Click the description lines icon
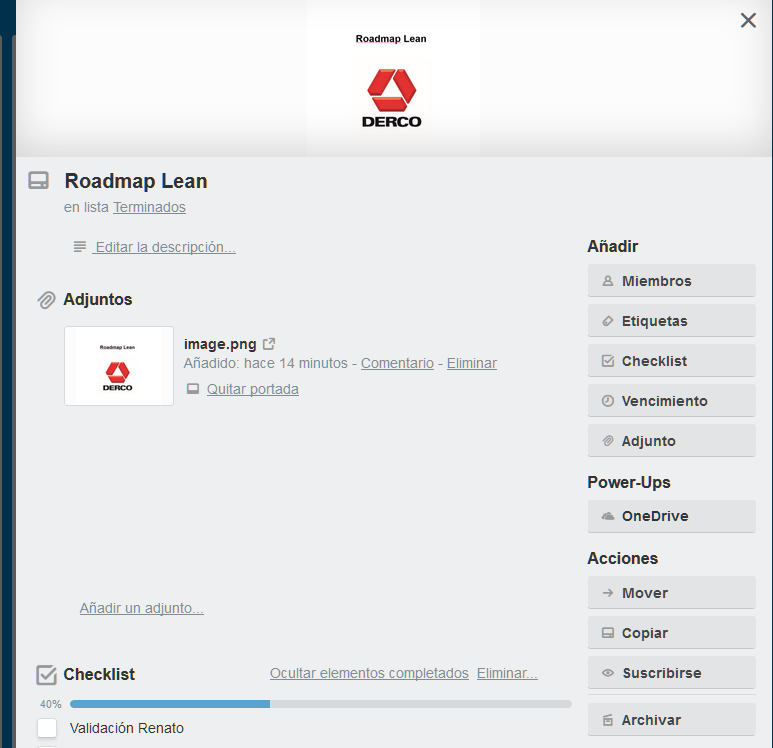Screen dimensions: 773x748 (79, 247)
